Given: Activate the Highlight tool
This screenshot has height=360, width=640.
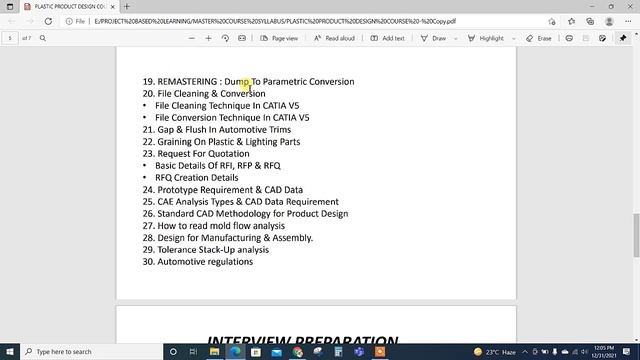Looking at the screenshot, I should 486,38.
